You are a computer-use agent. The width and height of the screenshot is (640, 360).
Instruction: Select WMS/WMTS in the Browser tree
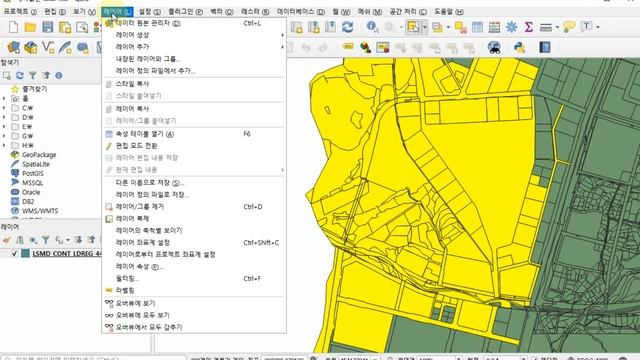coord(40,211)
